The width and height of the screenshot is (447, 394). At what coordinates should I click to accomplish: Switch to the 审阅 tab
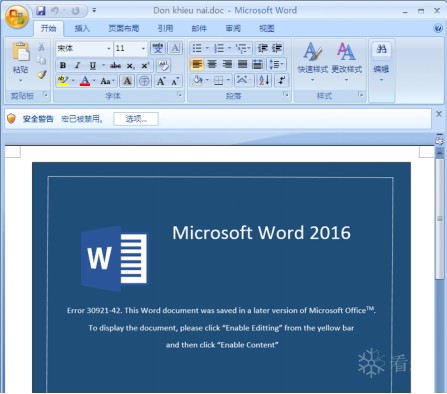pos(233,29)
